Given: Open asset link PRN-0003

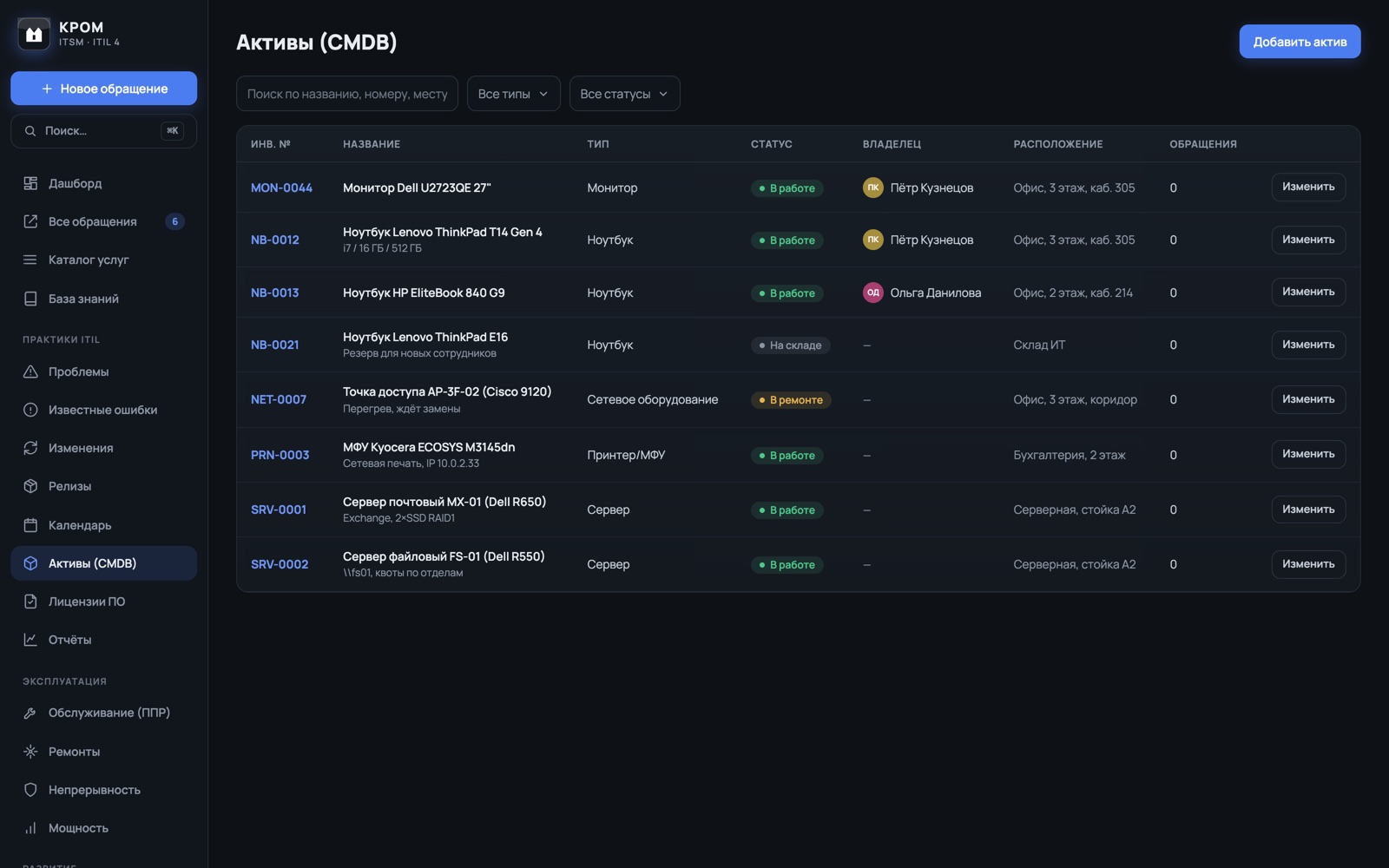Looking at the screenshot, I should coord(280,455).
